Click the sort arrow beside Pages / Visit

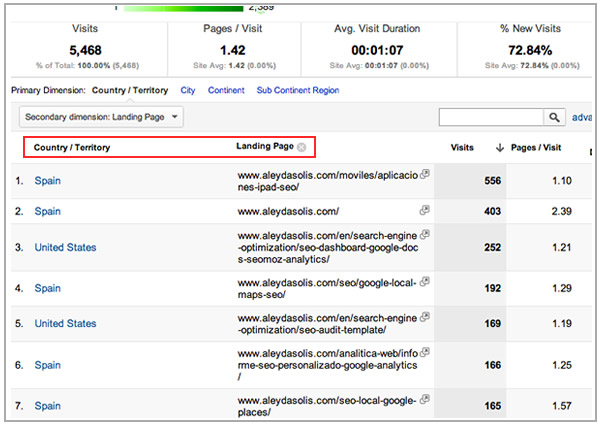point(499,148)
